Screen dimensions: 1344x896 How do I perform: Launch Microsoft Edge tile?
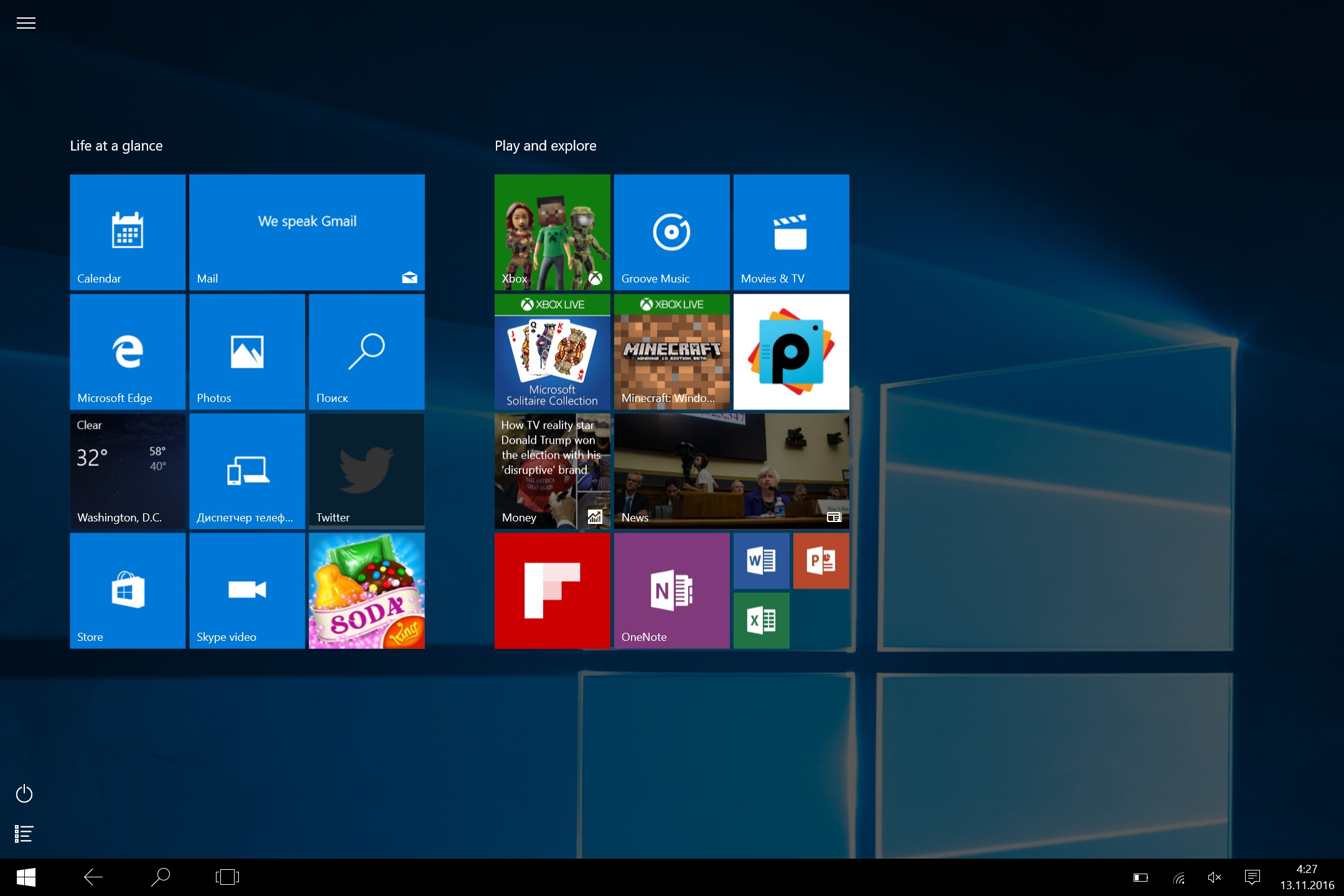tap(128, 352)
